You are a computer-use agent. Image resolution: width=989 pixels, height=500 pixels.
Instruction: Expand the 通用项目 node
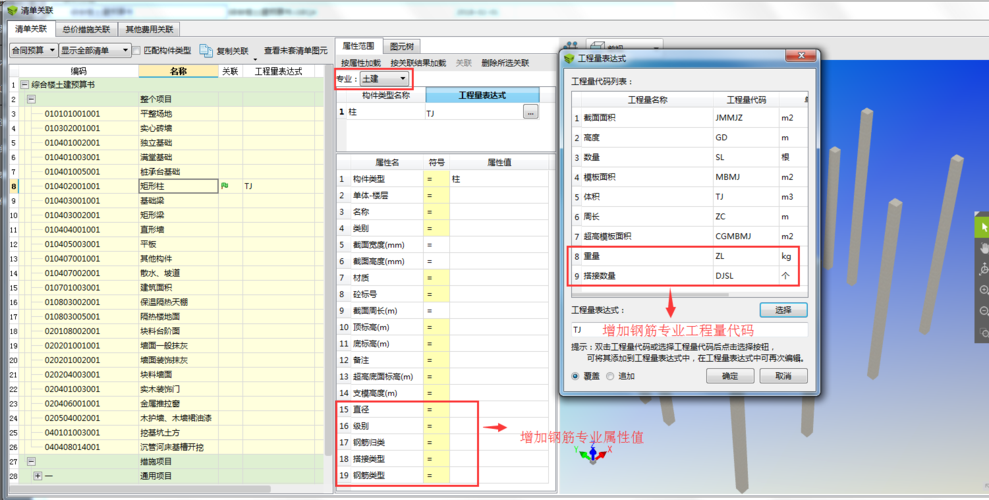click(38, 476)
